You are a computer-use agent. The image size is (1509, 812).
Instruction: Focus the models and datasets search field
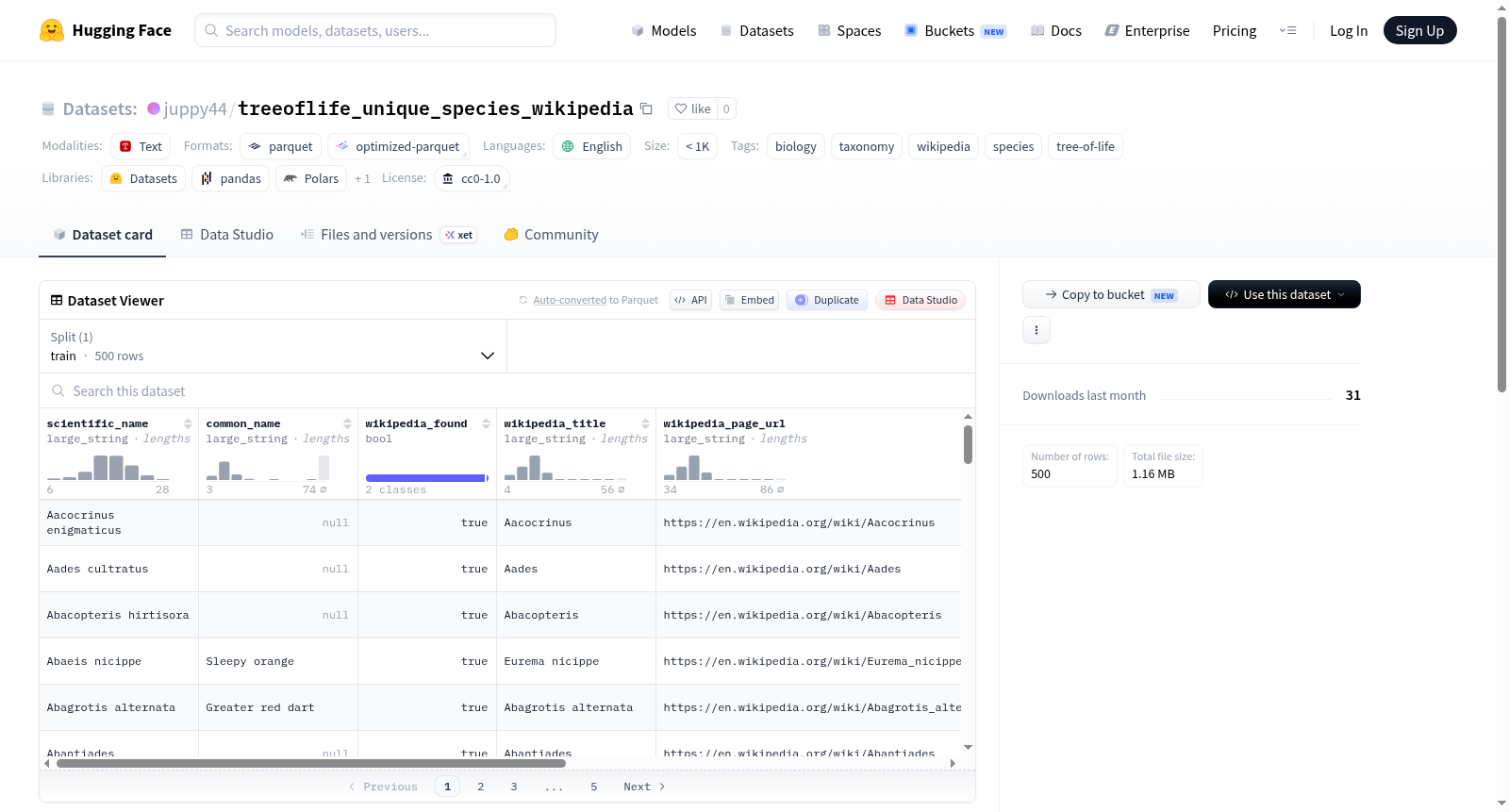375,30
